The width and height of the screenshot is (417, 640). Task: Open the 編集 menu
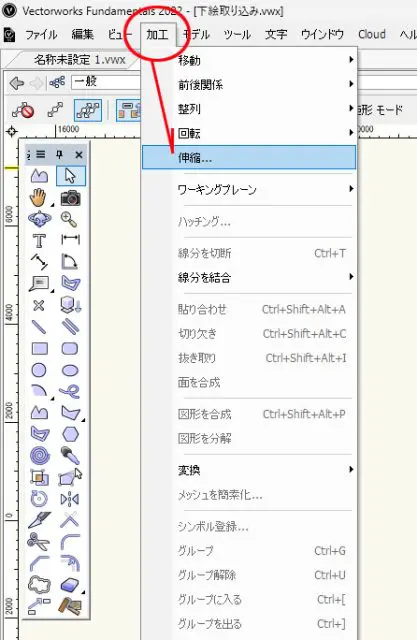coord(82,34)
